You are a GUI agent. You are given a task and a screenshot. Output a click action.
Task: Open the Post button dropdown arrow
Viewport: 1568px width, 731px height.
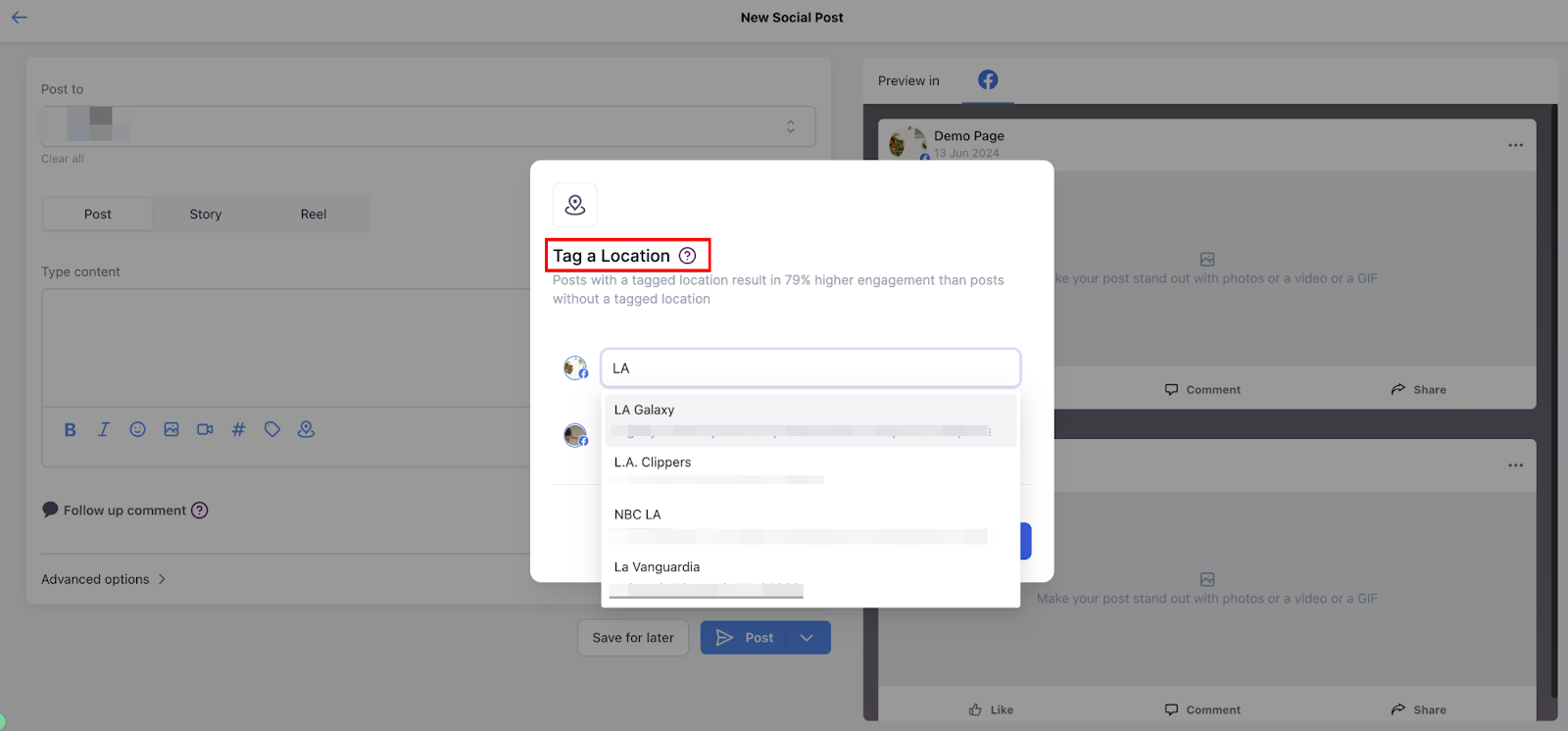coord(807,638)
